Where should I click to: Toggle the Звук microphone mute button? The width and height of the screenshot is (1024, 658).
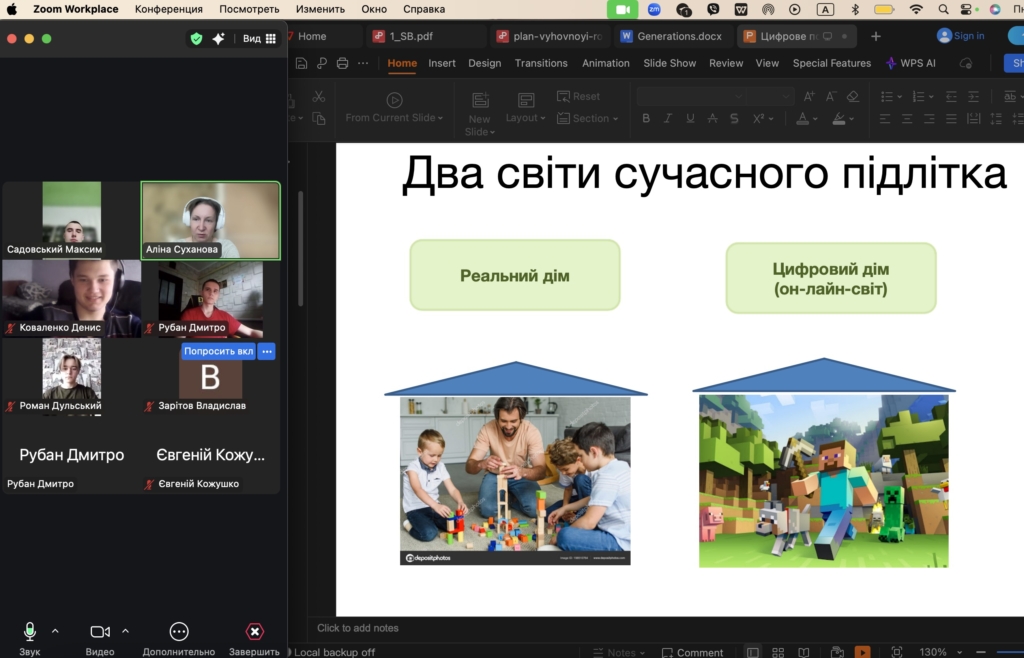[x=30, y=631]
